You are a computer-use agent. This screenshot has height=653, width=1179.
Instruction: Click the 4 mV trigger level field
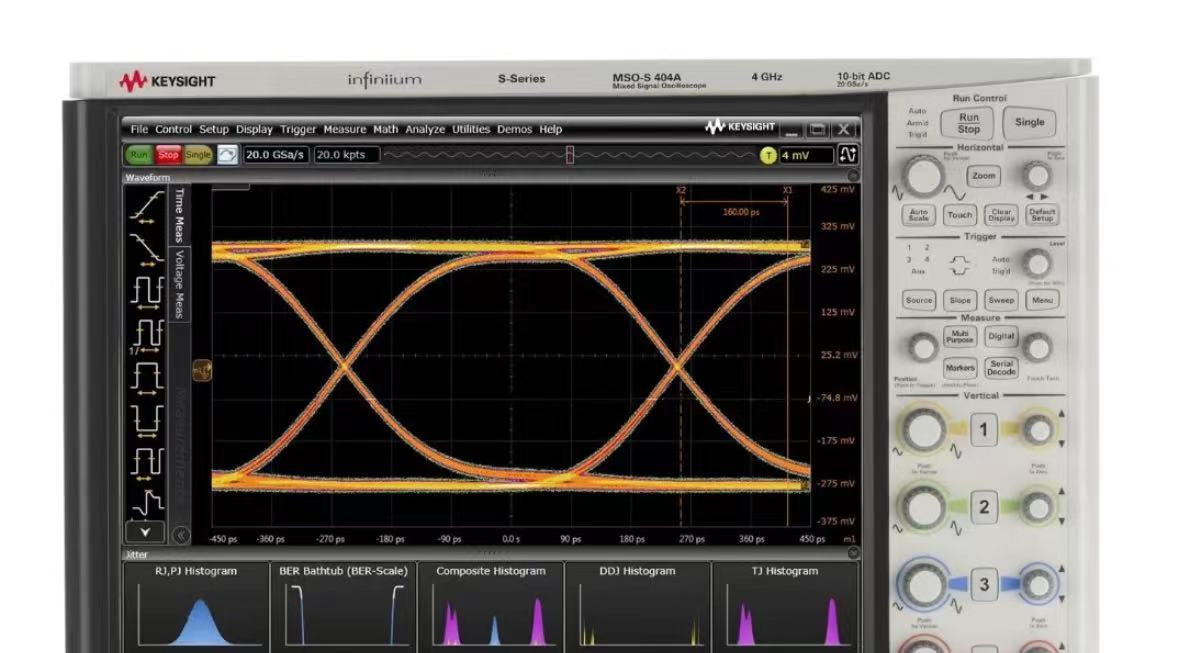pyautogui.click(x=806, y=156)
